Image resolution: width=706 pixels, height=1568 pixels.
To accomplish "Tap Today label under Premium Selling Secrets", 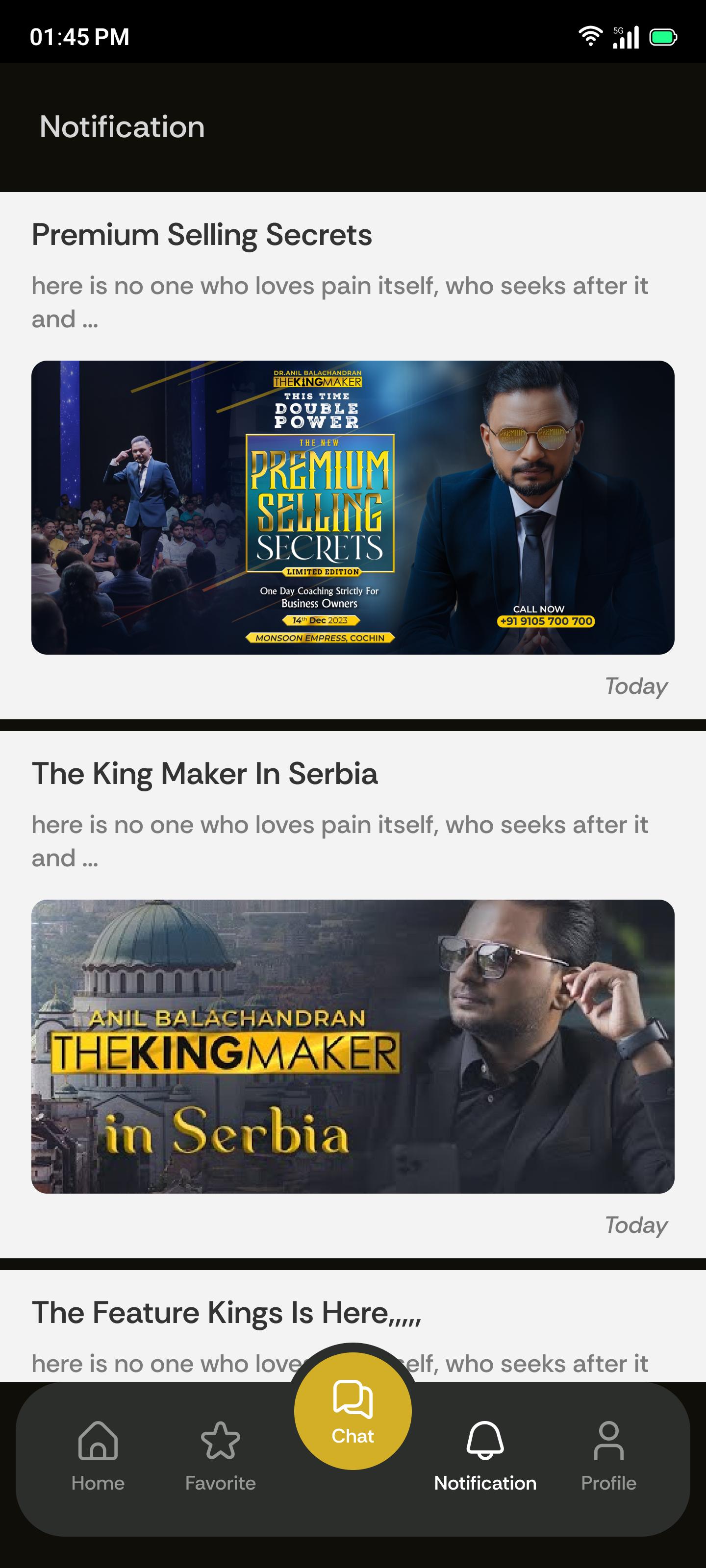I will pyautogui.click(x=636, y=686).
